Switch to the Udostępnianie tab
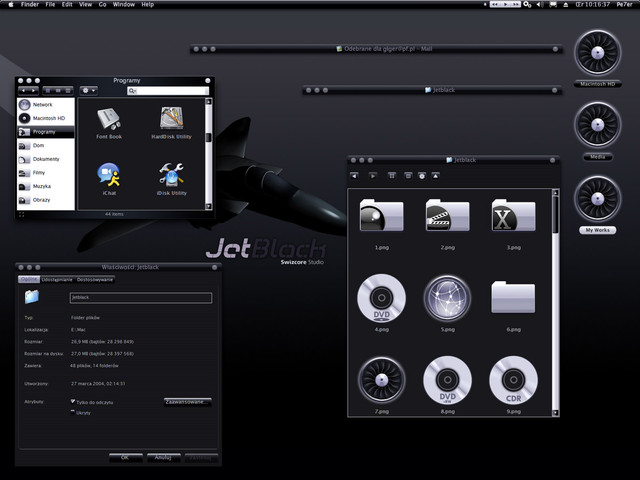Screen dimensions: 640x480 coord(57,279)
